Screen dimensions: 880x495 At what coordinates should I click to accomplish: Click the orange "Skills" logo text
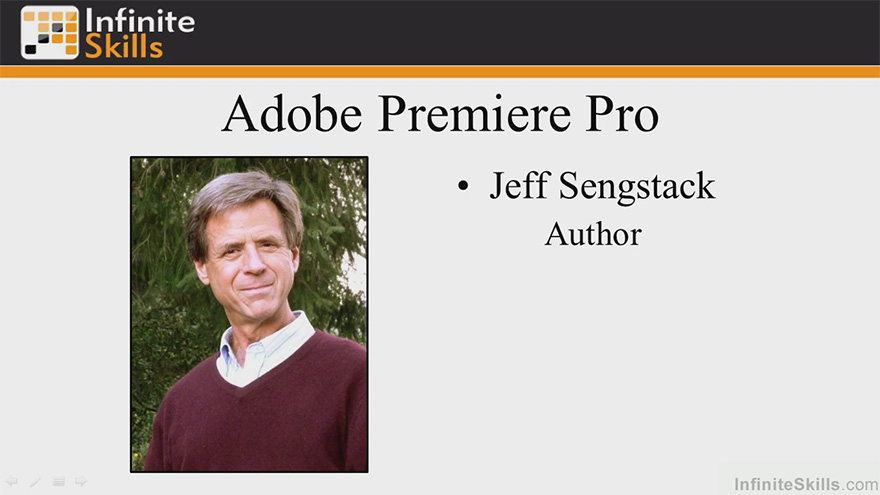click(124, 47)
